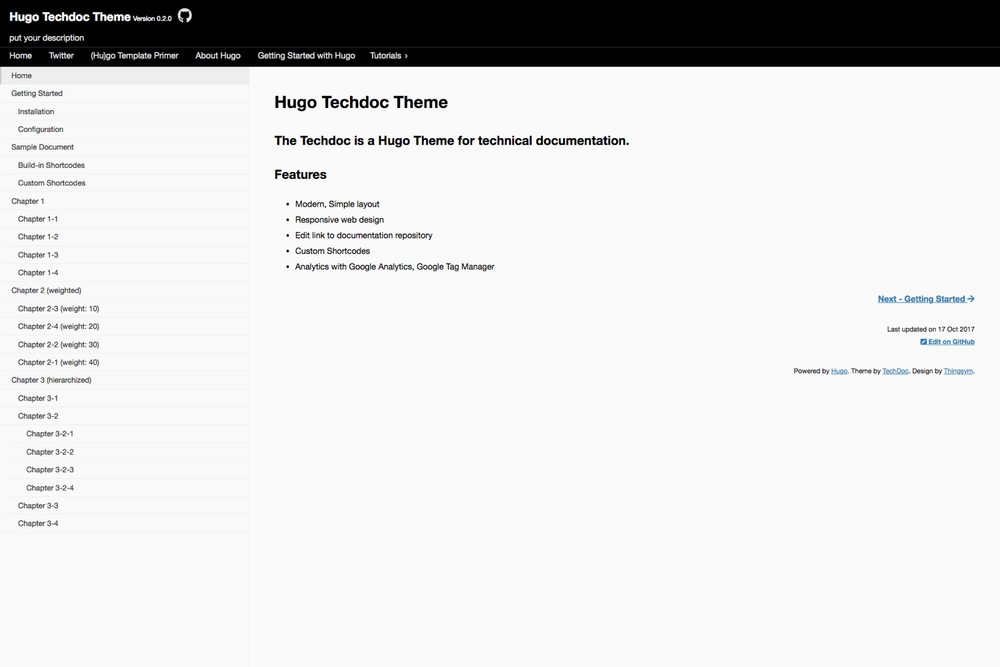
Task: Visit the Thingsym design credit link
Action: pyautogui.click(x=958, y=370)
